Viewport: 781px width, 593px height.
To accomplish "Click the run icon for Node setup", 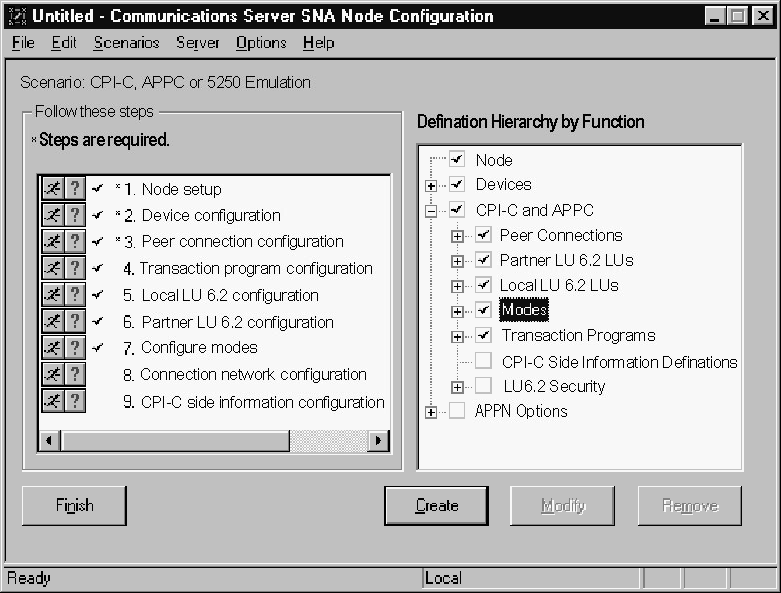I will point(53,189).
